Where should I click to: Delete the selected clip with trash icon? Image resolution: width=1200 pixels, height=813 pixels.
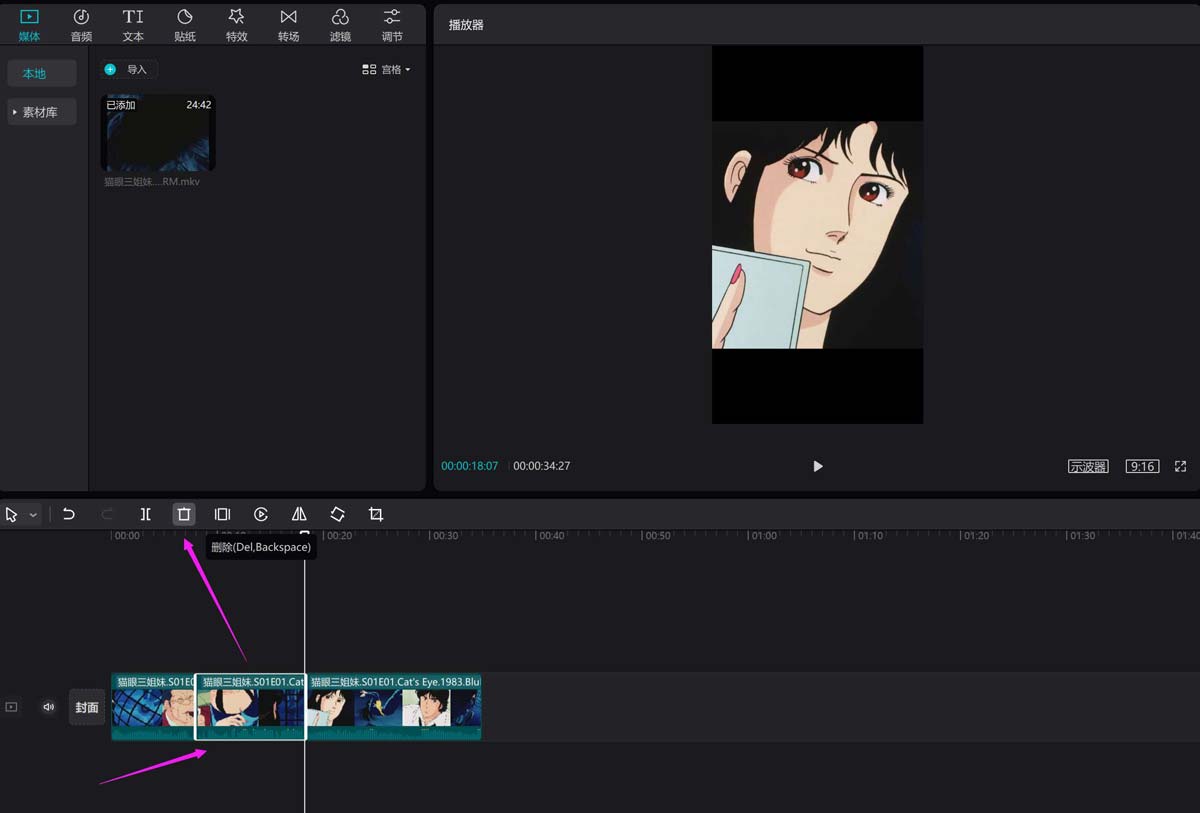[184, 514]
